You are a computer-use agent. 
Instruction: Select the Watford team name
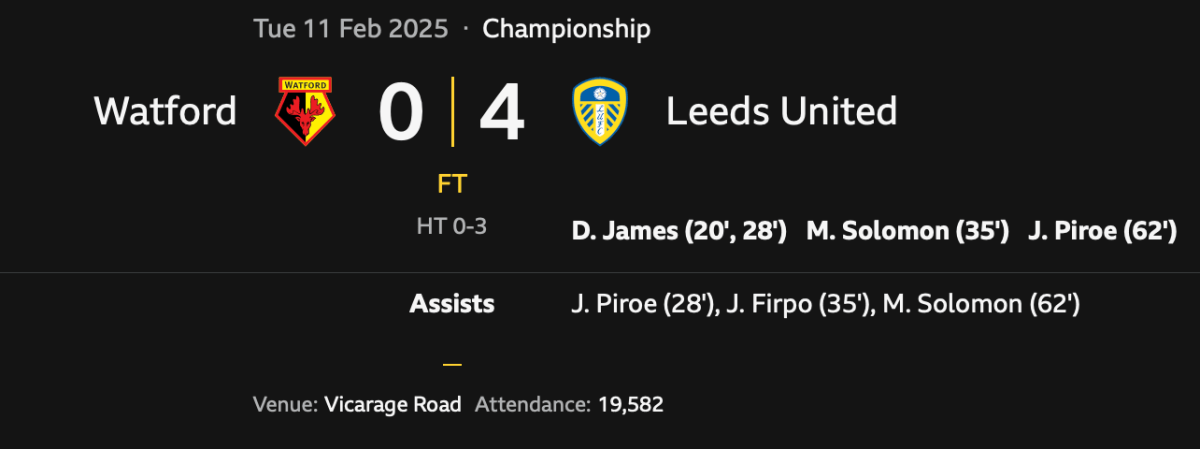click(x=165, y=111)
